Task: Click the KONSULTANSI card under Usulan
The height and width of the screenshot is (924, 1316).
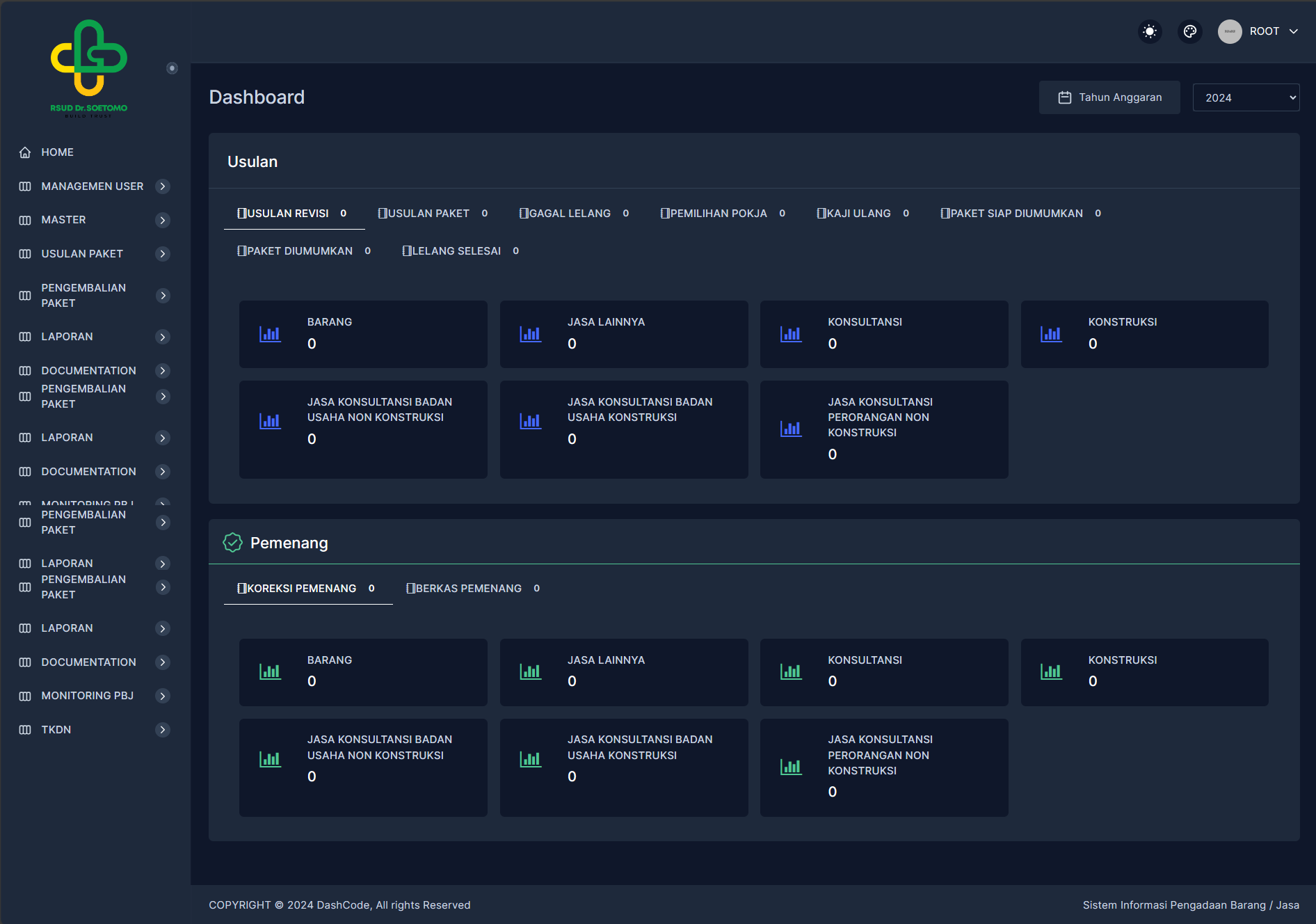Action: 883,334
